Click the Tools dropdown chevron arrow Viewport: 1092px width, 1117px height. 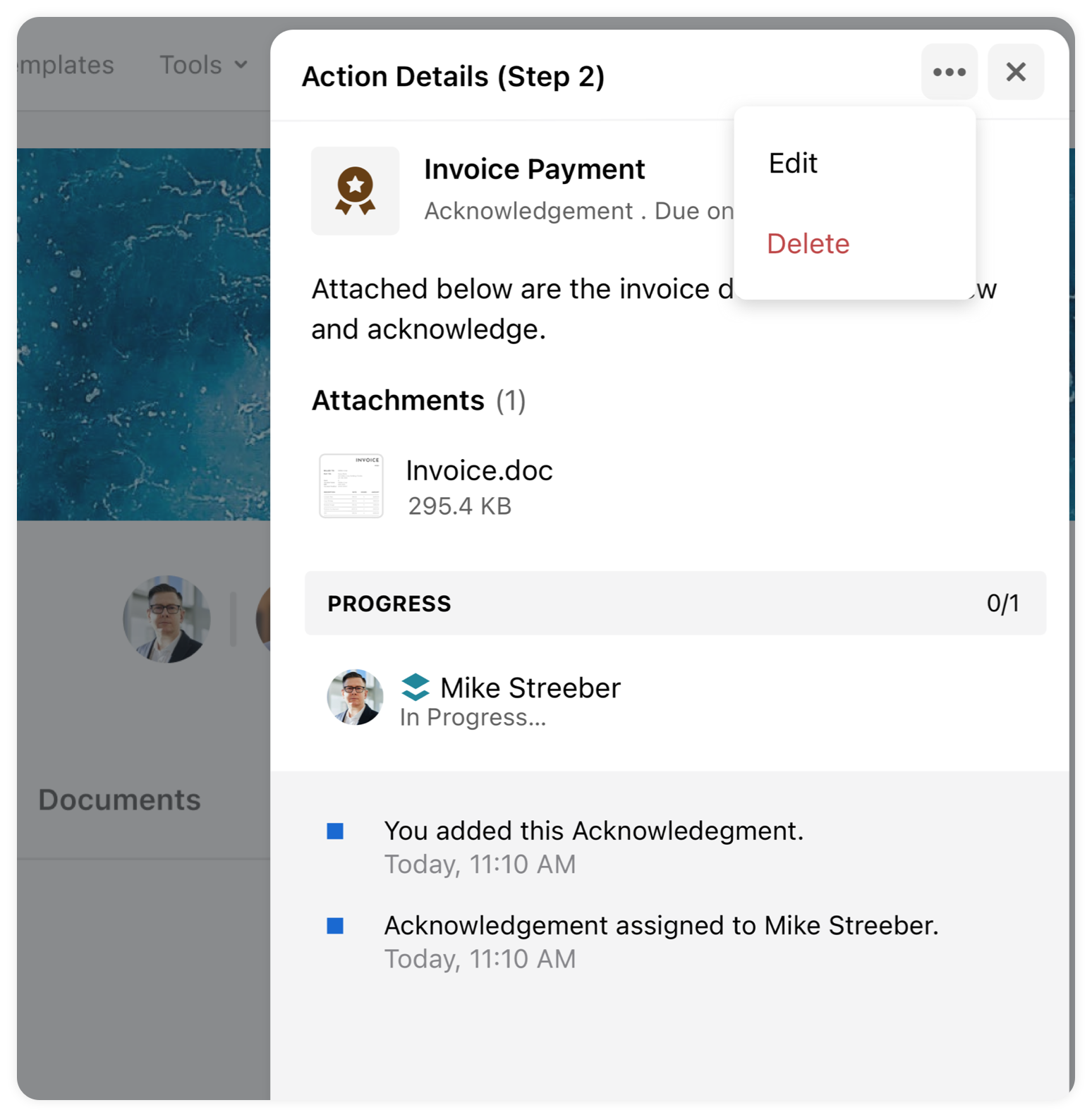pyautogui.click(x=241, y=65)
